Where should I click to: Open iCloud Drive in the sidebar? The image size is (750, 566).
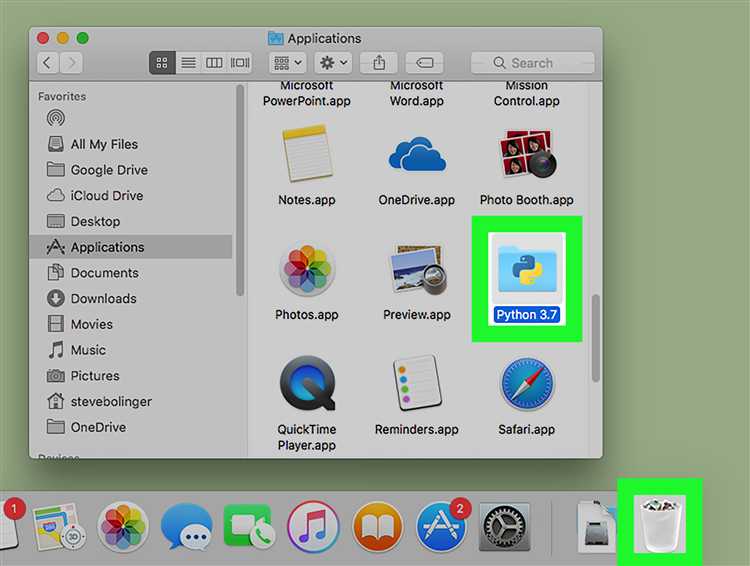[x=131, y=196]
